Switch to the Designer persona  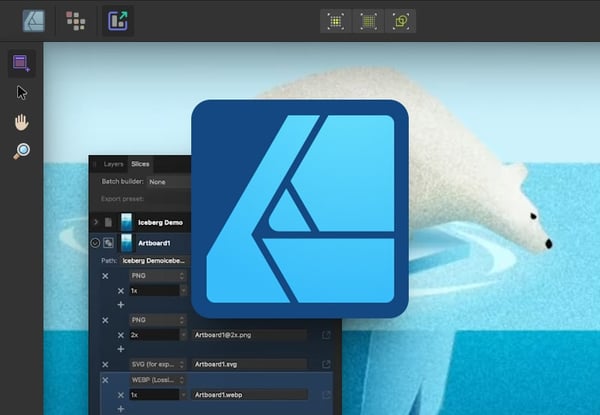pyautogui.click(x=34, y=21)
